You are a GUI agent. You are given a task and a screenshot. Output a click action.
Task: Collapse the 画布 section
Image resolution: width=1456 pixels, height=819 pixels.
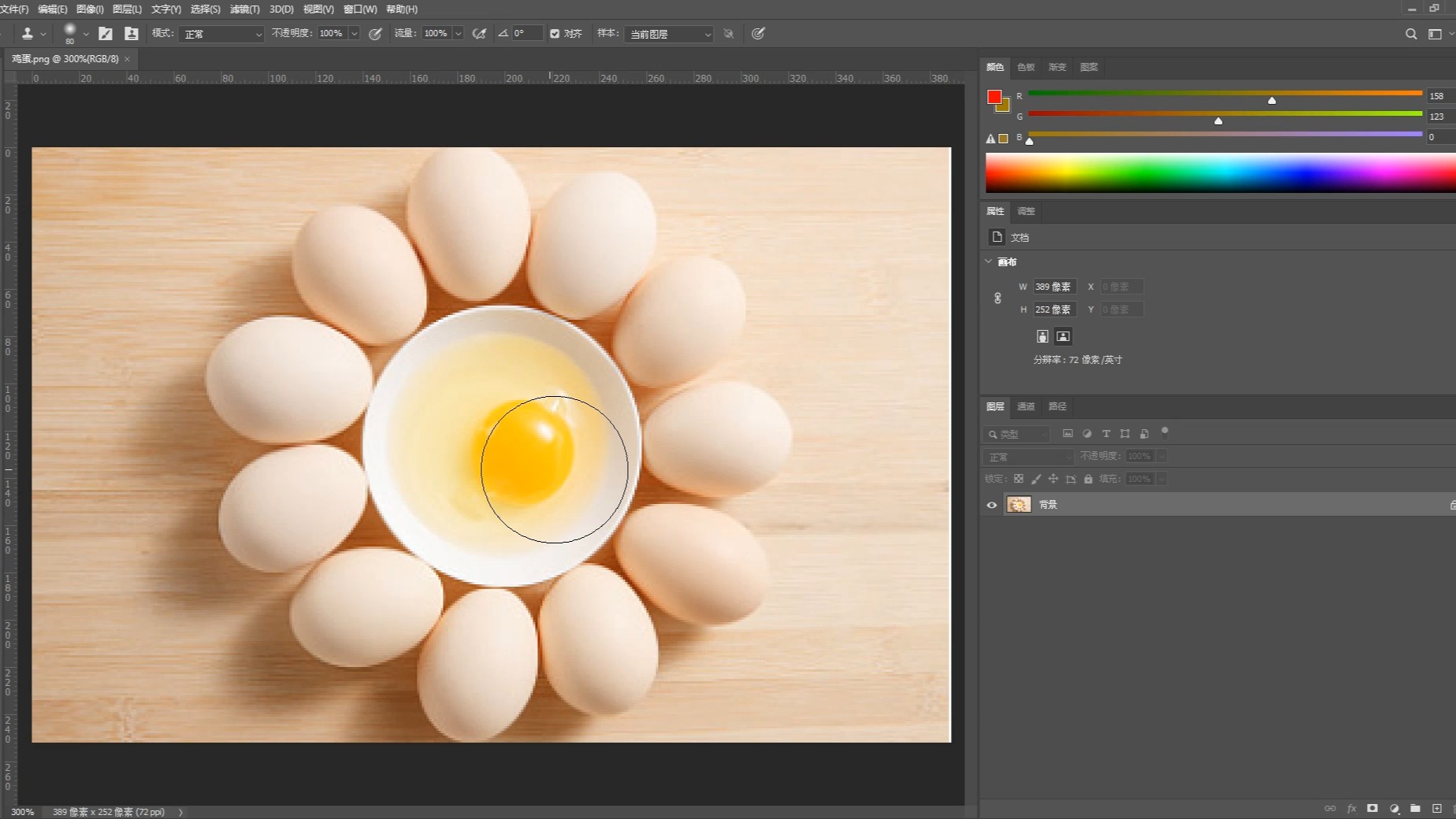pos(989,261)
